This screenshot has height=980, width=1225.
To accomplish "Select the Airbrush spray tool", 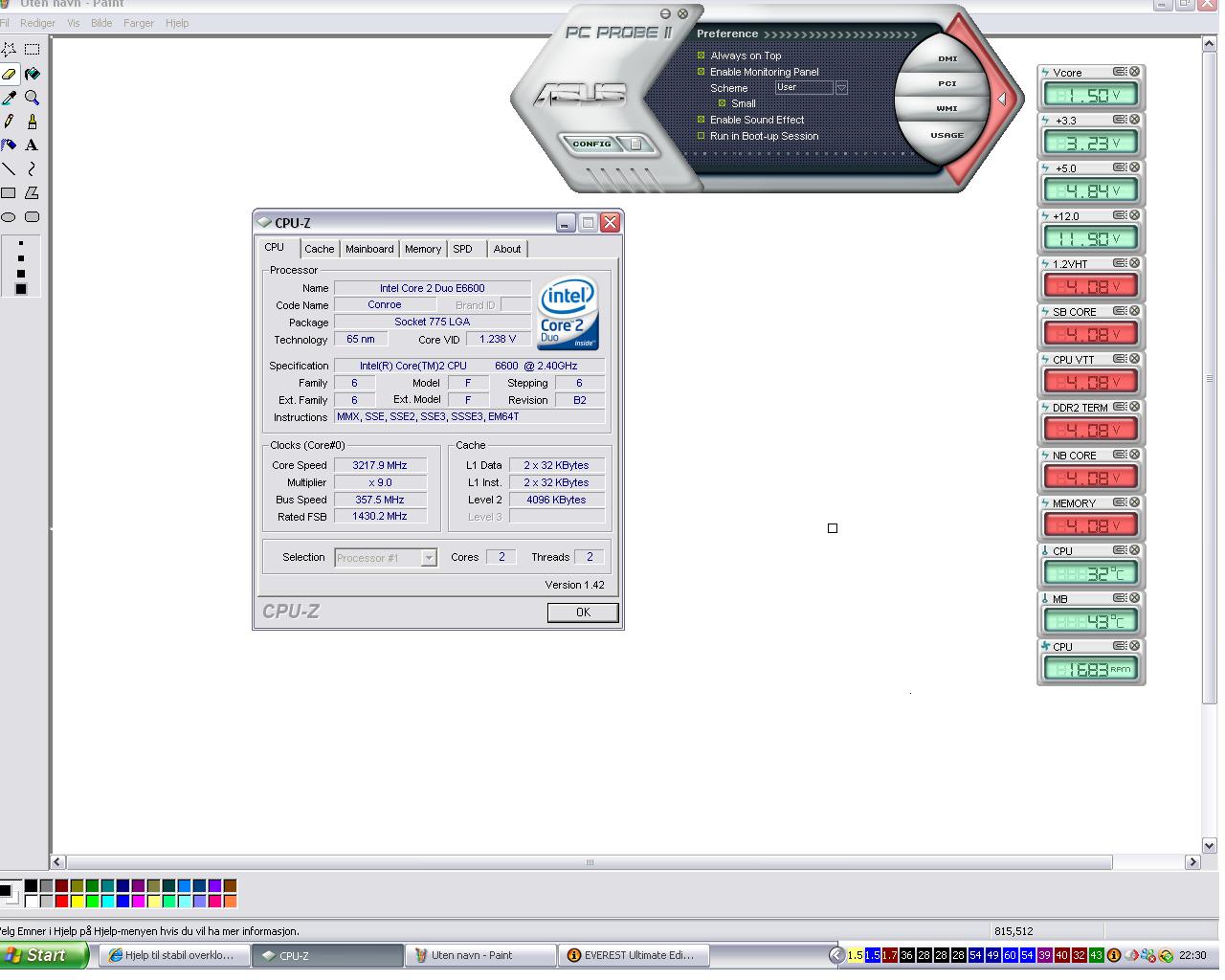I will pos(9,145).
